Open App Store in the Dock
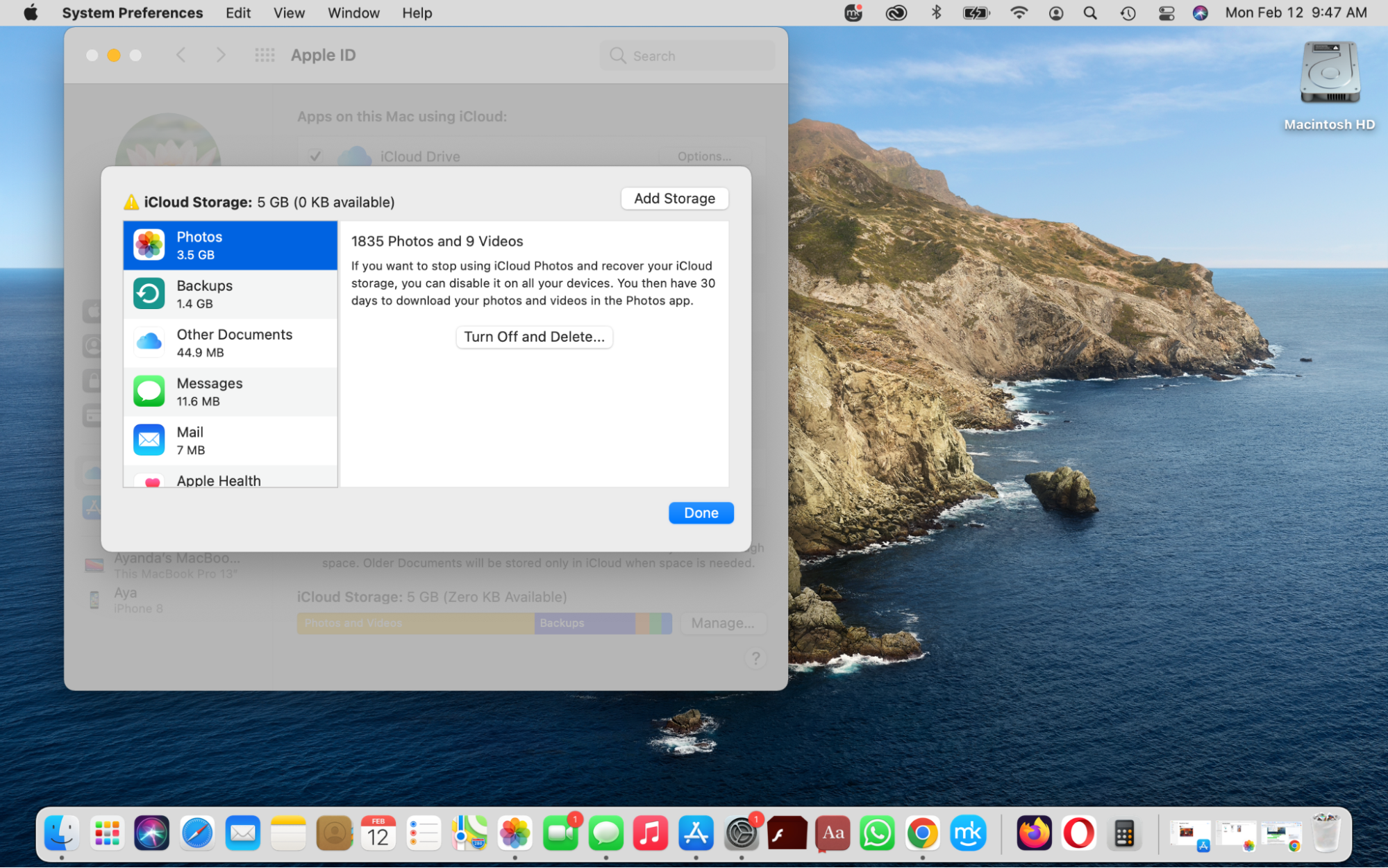 click(x=696, y=833)
